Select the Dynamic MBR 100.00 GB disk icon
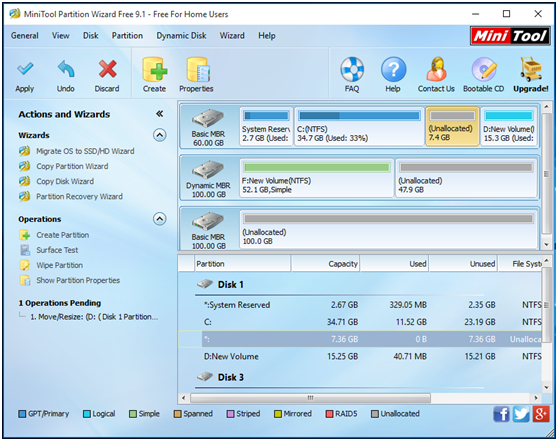Screen dimensions: 558x441 click(x=208, y=170)
